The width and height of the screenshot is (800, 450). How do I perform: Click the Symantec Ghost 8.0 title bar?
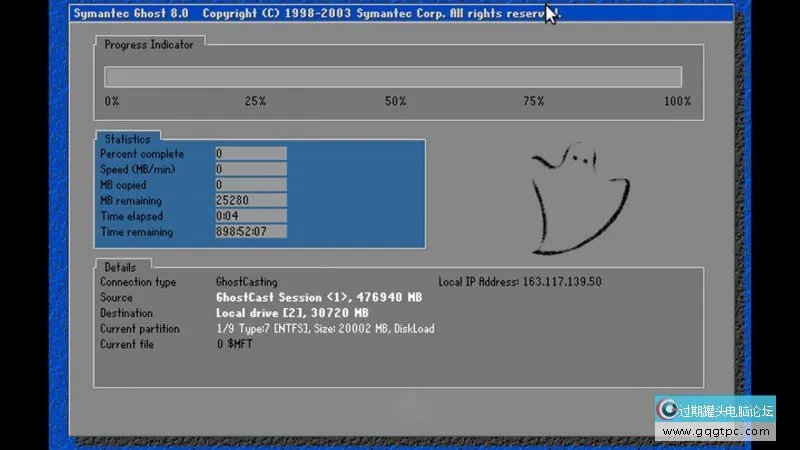click(x=402, y=13)
